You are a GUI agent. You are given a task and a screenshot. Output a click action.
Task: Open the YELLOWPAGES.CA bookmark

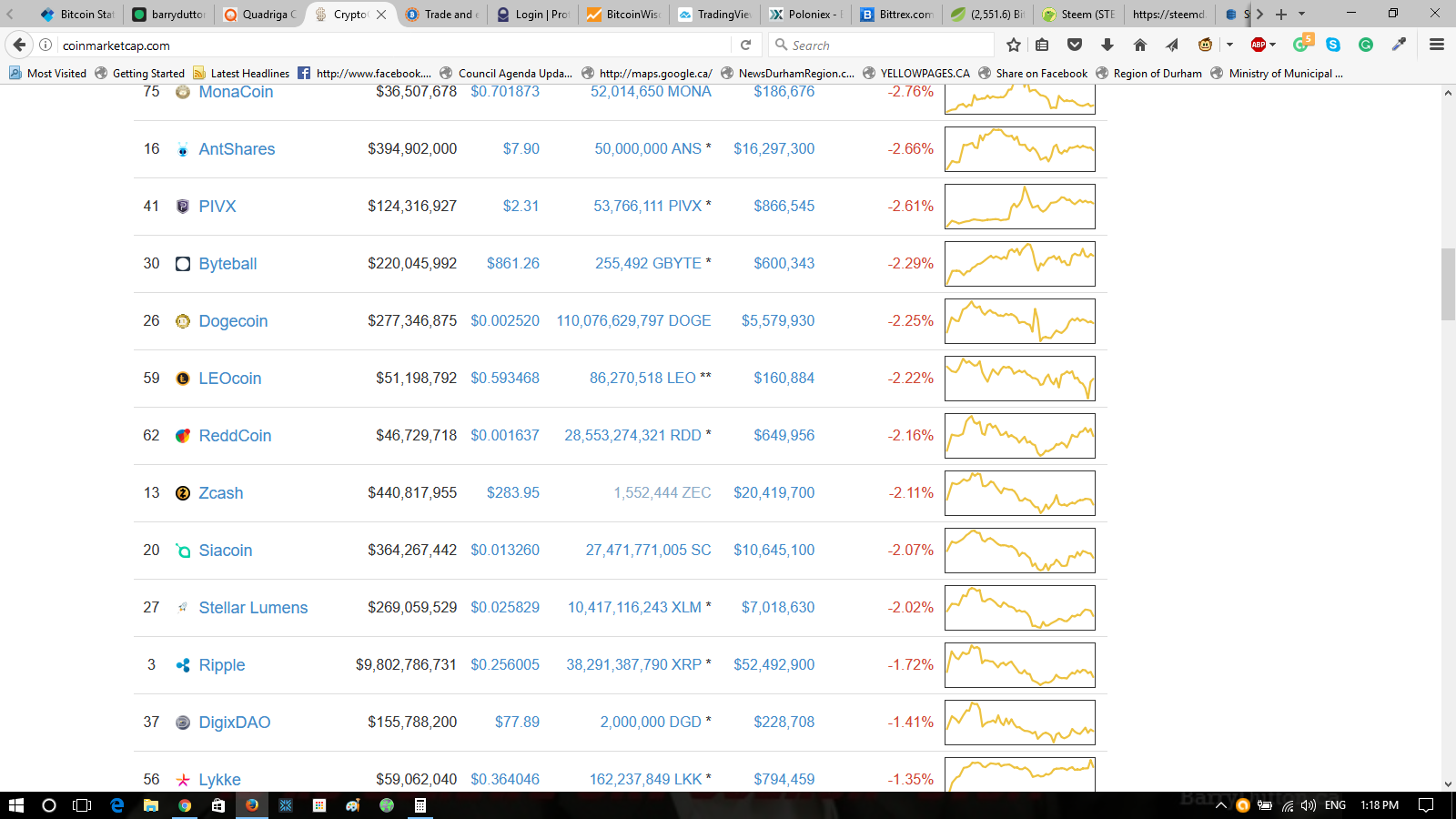[916, 73]
